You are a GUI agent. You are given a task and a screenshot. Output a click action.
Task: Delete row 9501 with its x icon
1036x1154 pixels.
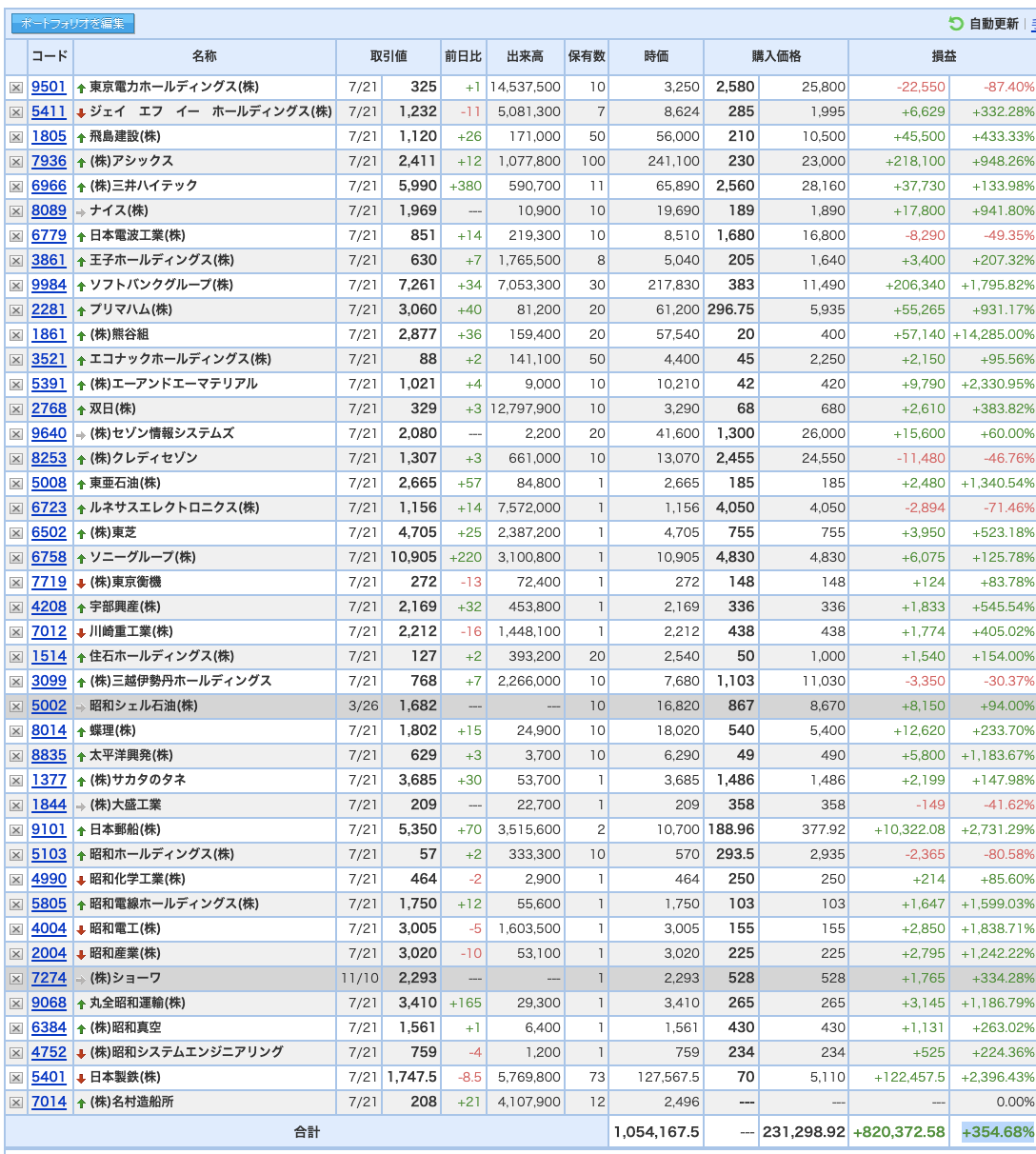coord(16,88)
